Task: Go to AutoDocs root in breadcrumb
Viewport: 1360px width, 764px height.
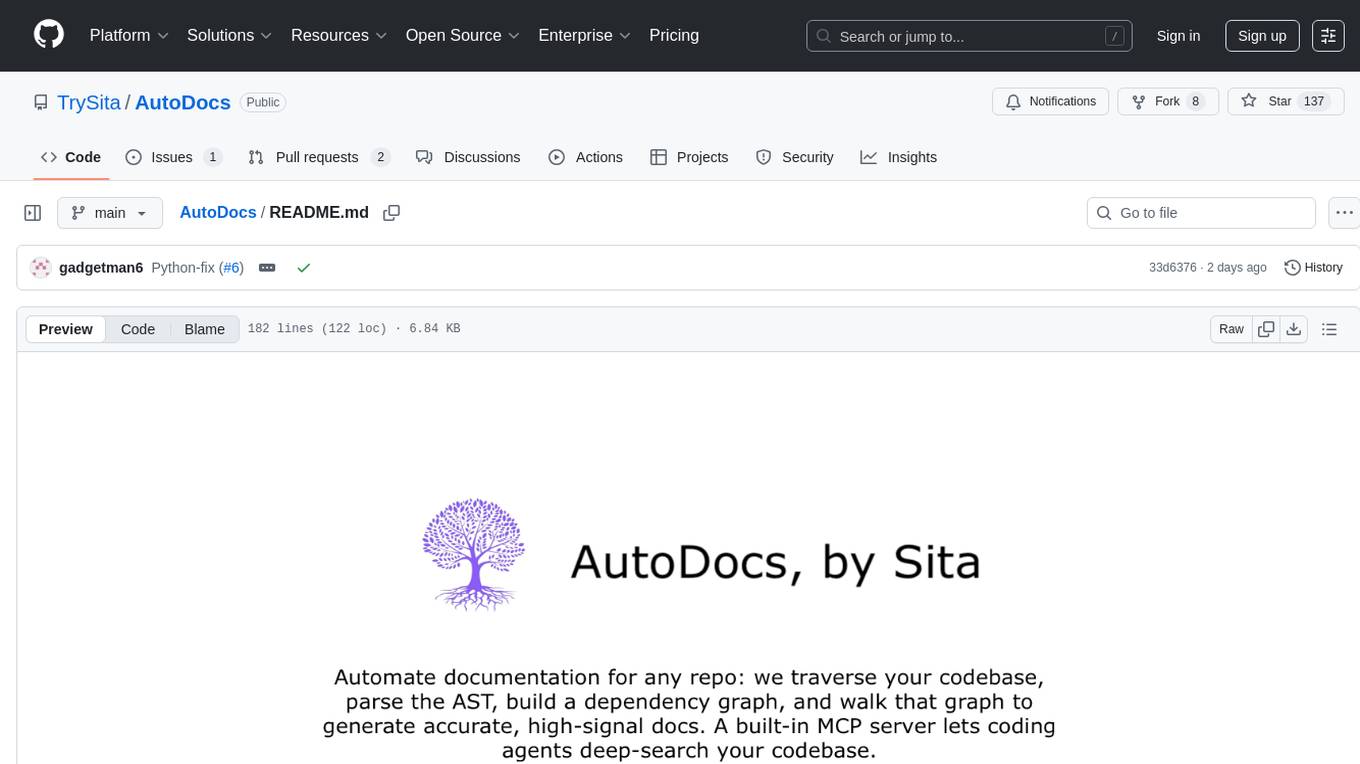Action: click(218, 212)
